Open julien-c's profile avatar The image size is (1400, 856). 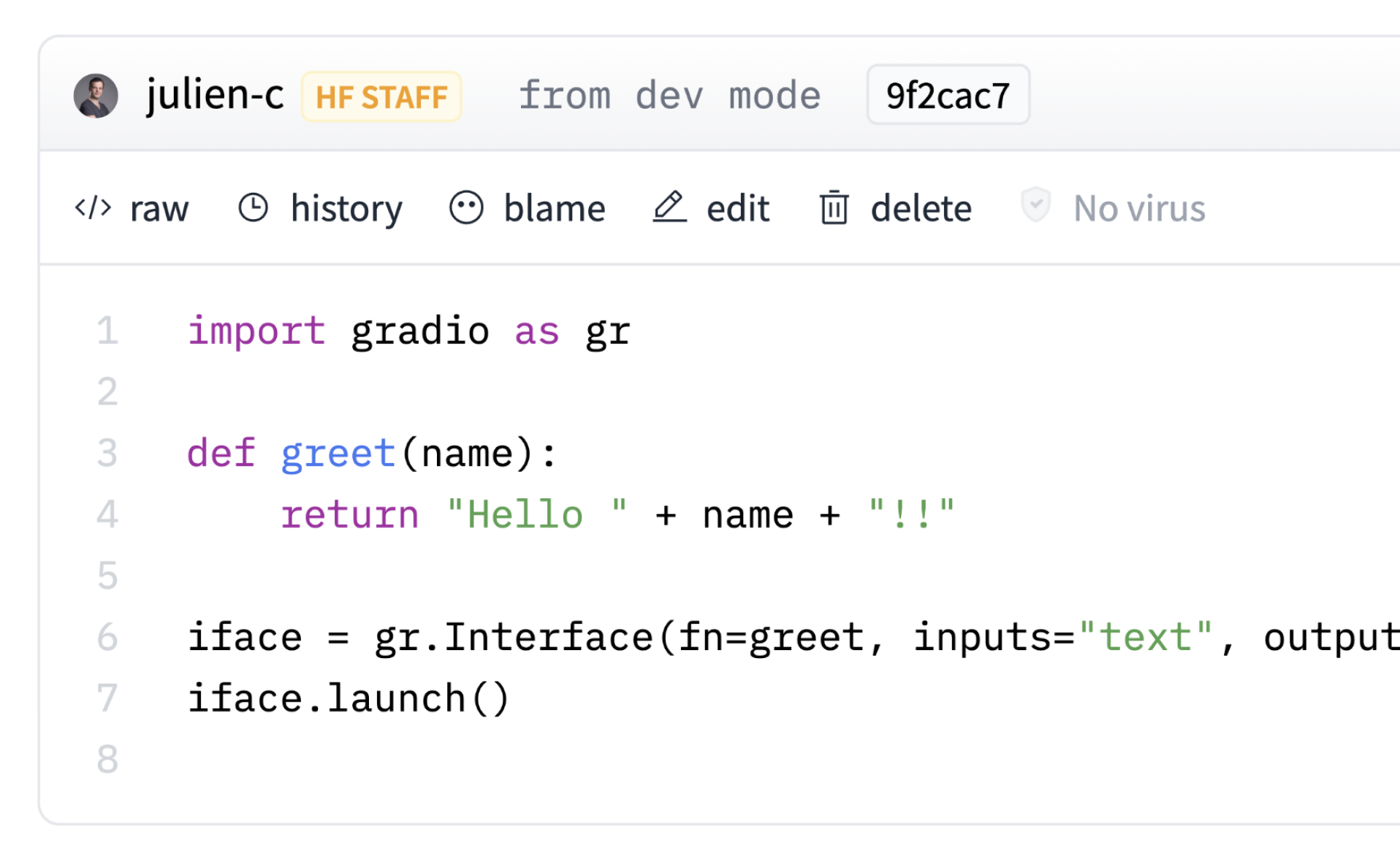click(96, 95)
